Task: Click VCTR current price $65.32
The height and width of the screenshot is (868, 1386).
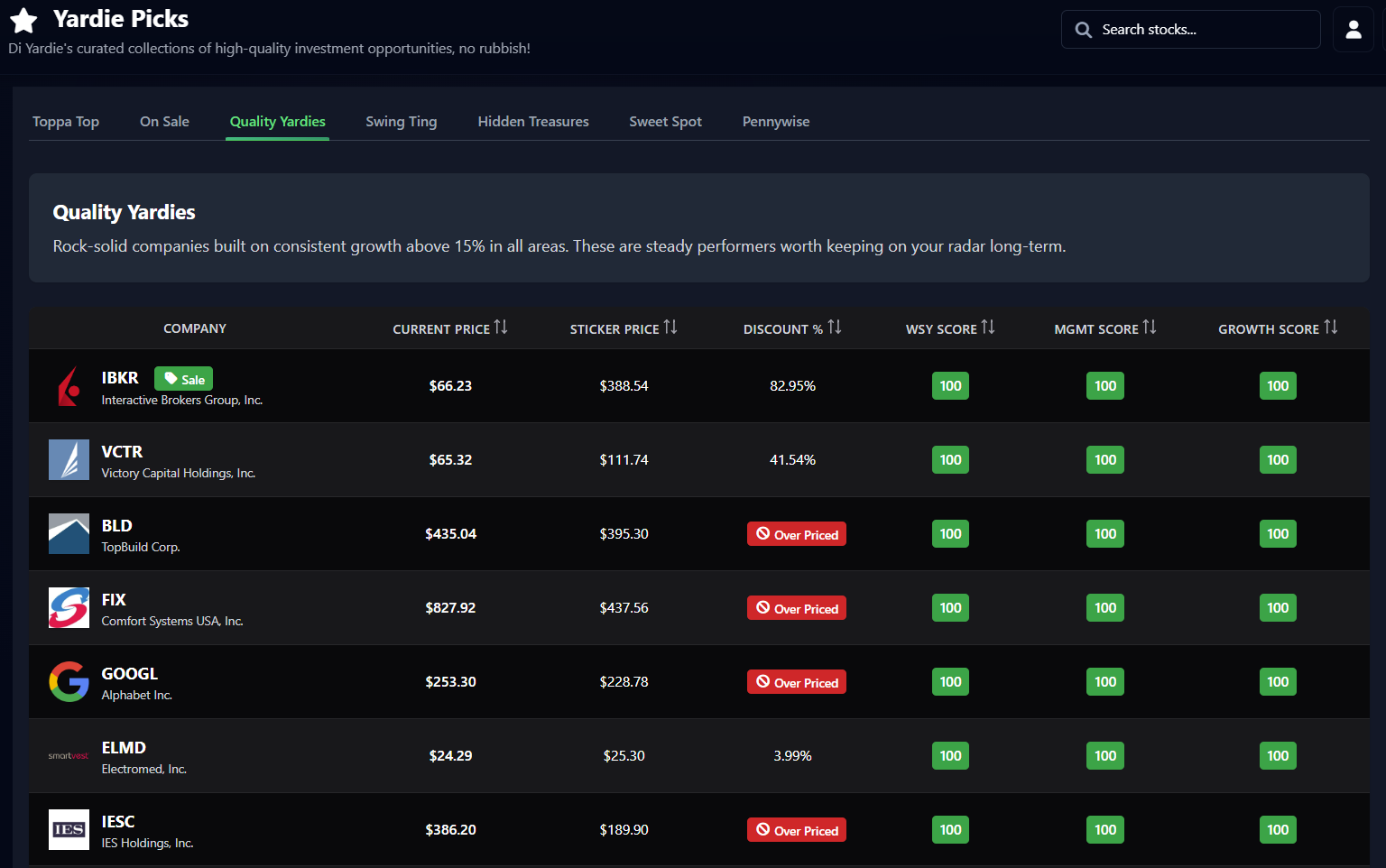Action: 450,460
